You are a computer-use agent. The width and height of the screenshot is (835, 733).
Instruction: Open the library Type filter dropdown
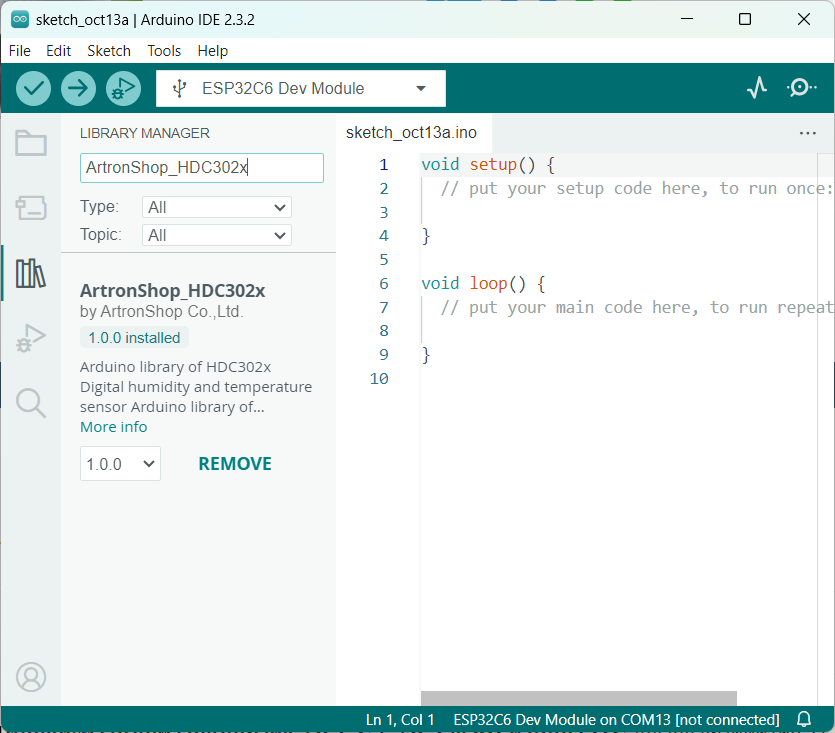point(217,207)
